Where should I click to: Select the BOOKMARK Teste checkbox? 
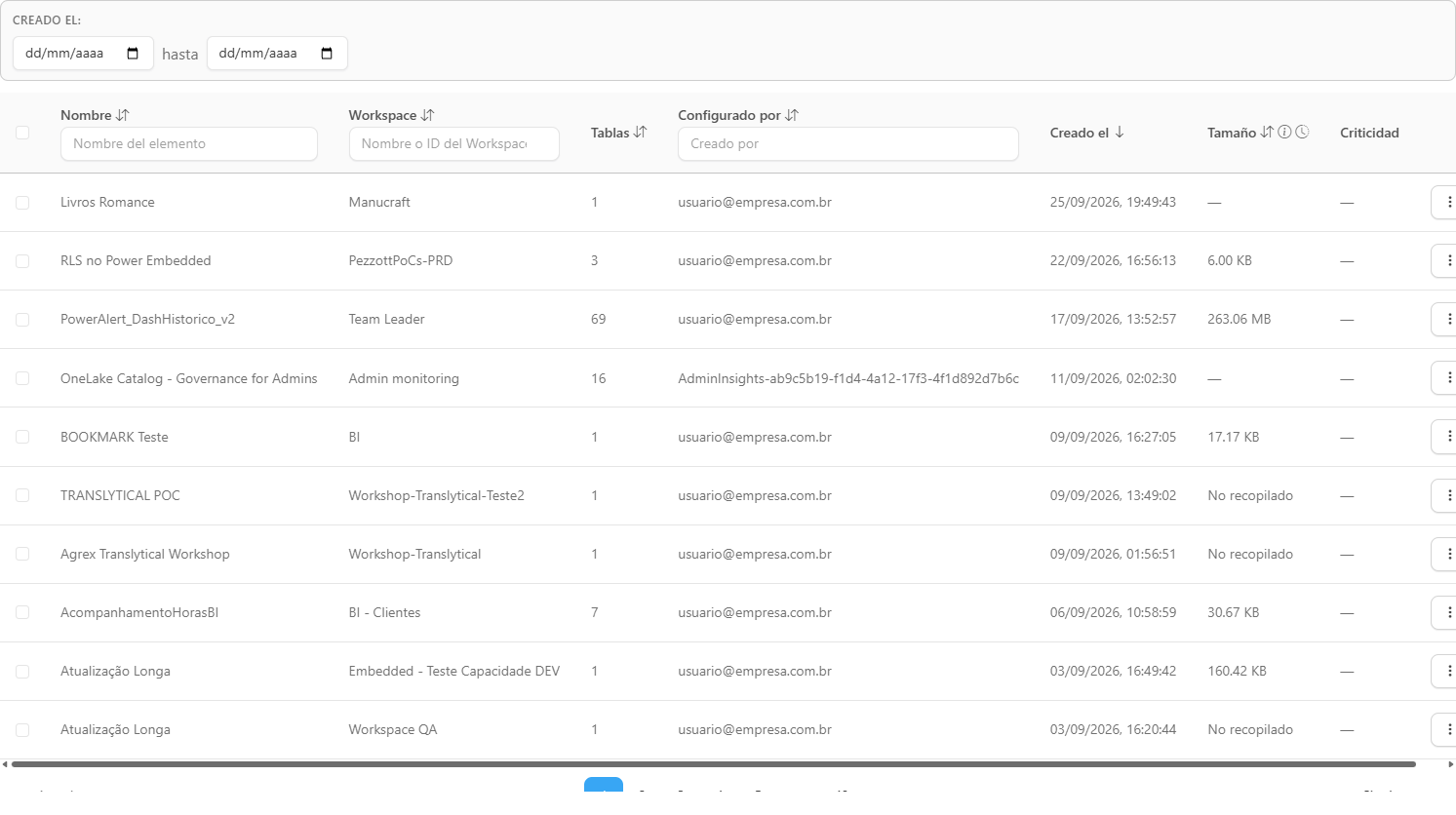tap(22, 437)
